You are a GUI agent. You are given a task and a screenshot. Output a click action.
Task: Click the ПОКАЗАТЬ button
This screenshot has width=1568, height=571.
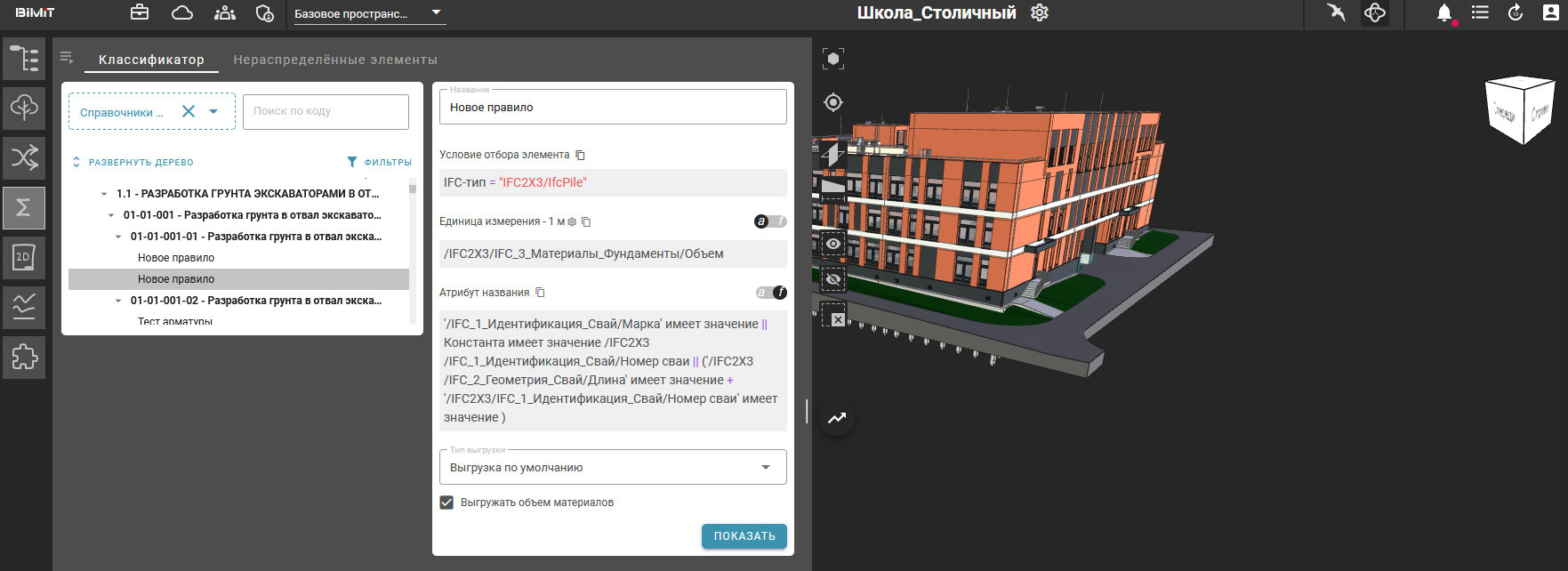(x=744, y=536)
